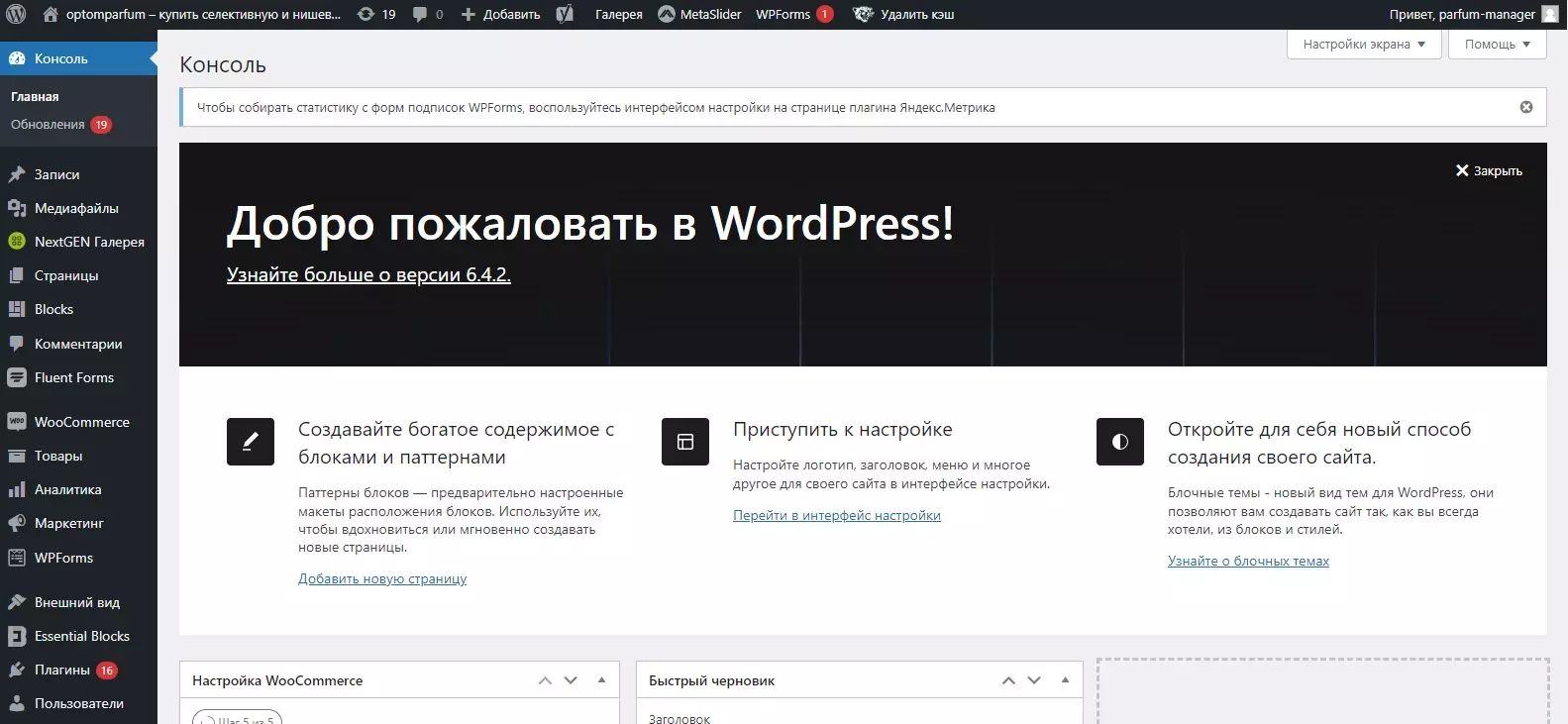The height and width of the screenshot is (724, 1568).
Task: Click the WooCommerce sidebar icon
Action: 17,422
